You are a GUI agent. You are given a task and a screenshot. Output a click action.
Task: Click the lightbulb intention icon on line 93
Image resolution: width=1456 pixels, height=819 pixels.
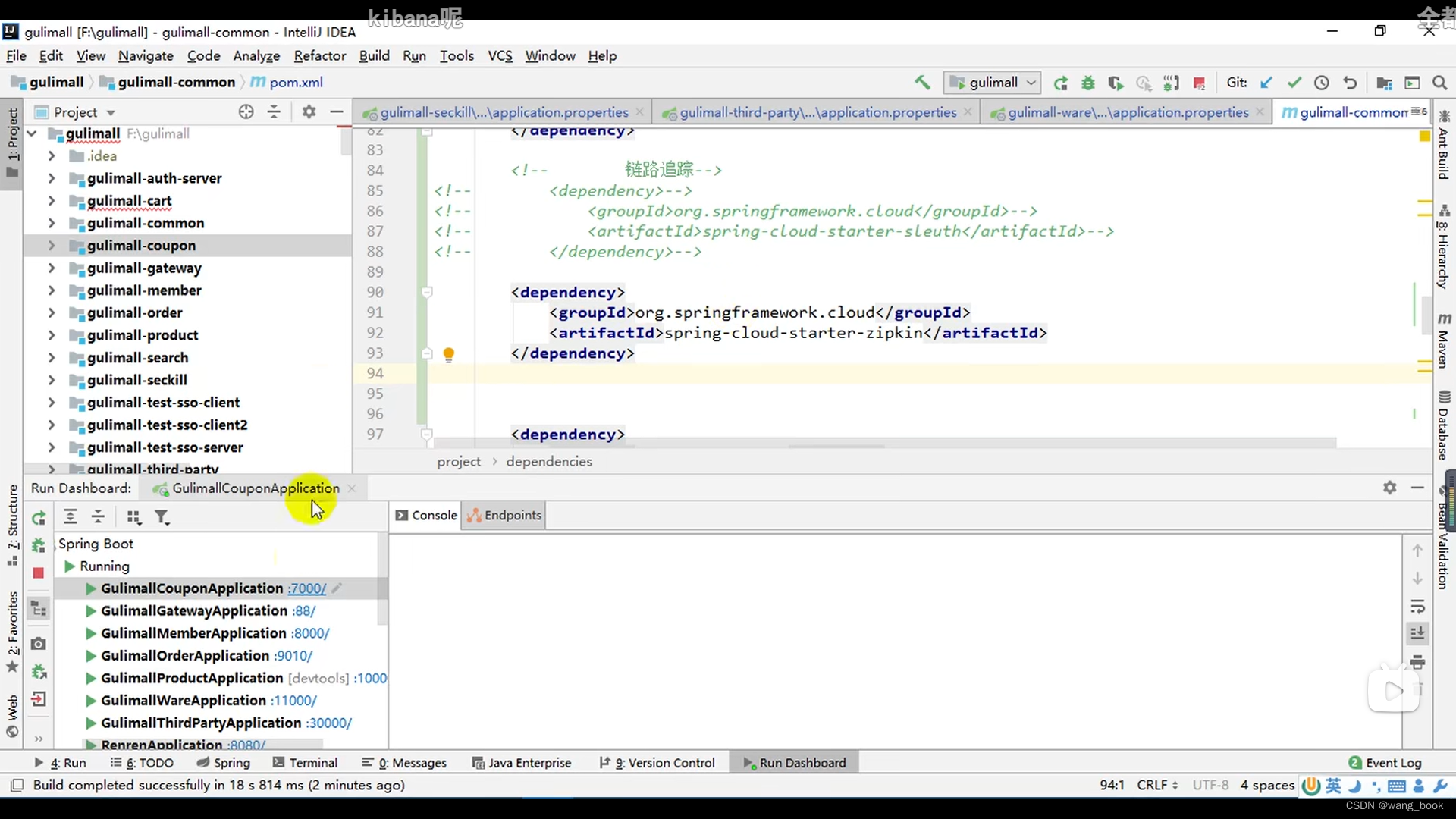click(448, 354)
